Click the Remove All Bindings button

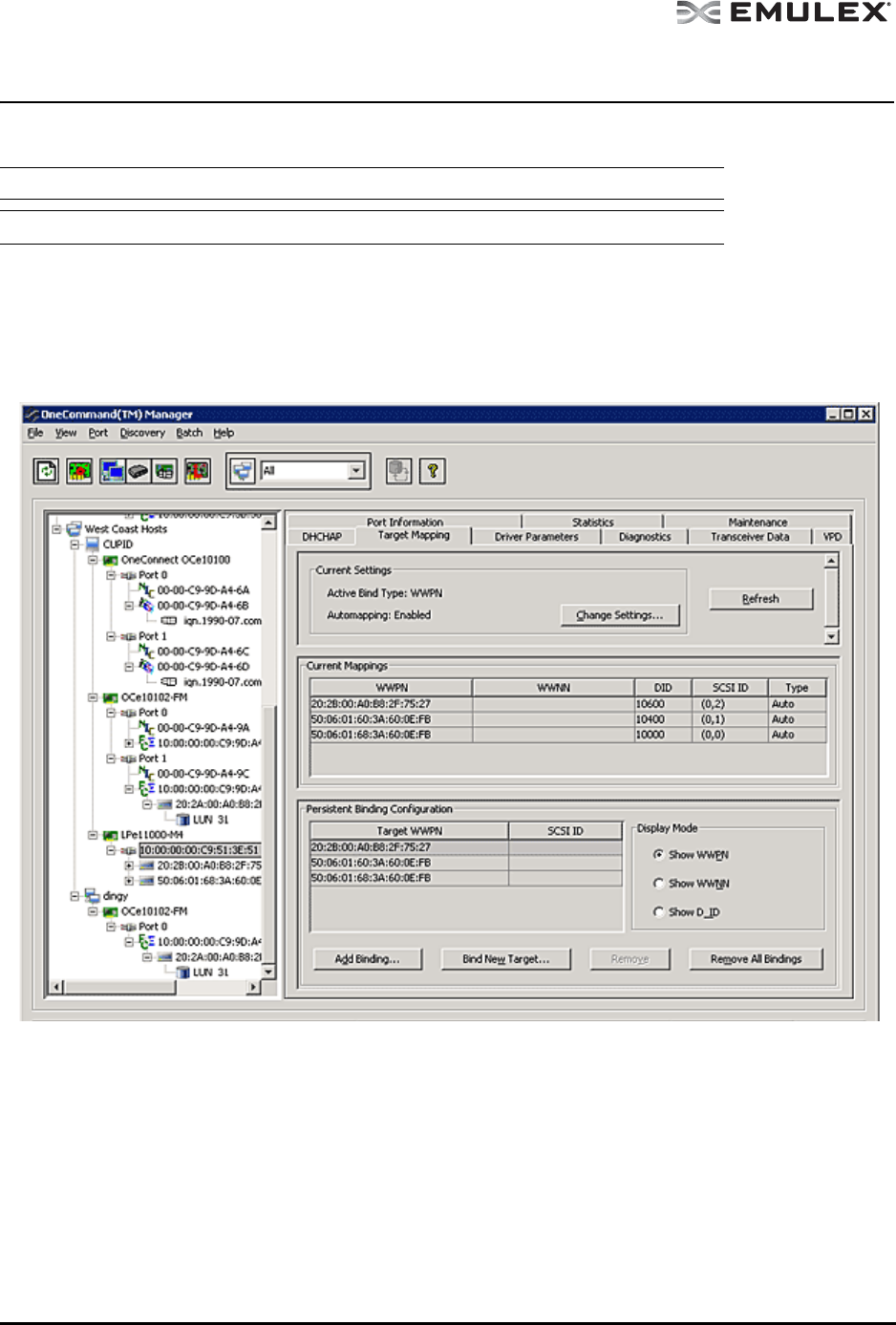757,959
